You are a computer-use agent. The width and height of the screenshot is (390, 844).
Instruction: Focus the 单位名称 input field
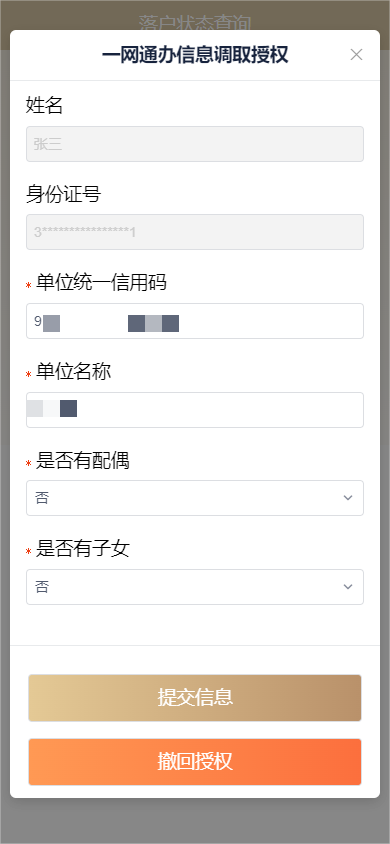click(x=195, y=410)
